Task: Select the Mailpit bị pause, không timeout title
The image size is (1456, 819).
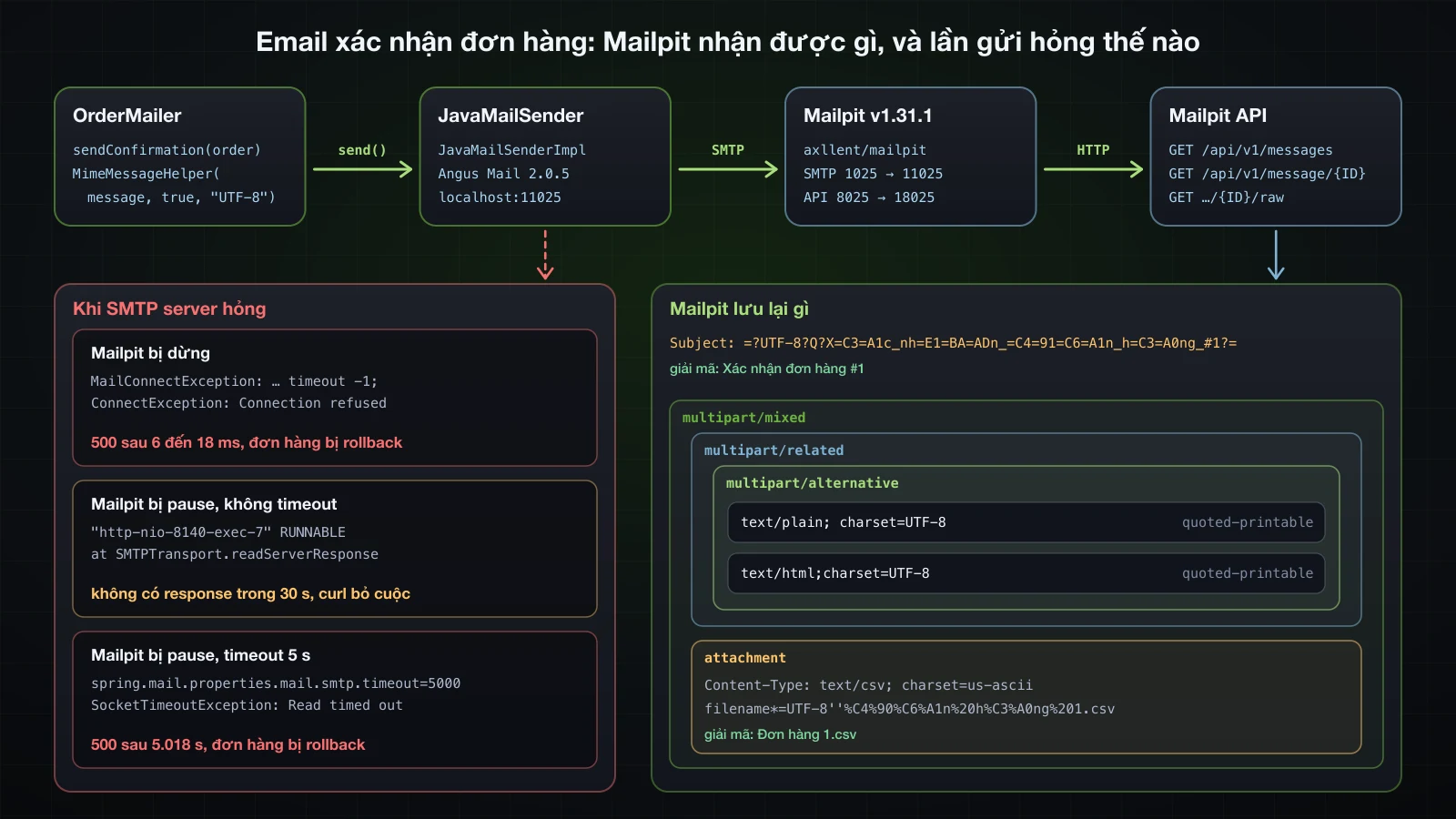Action: click(x=214, y=504)
